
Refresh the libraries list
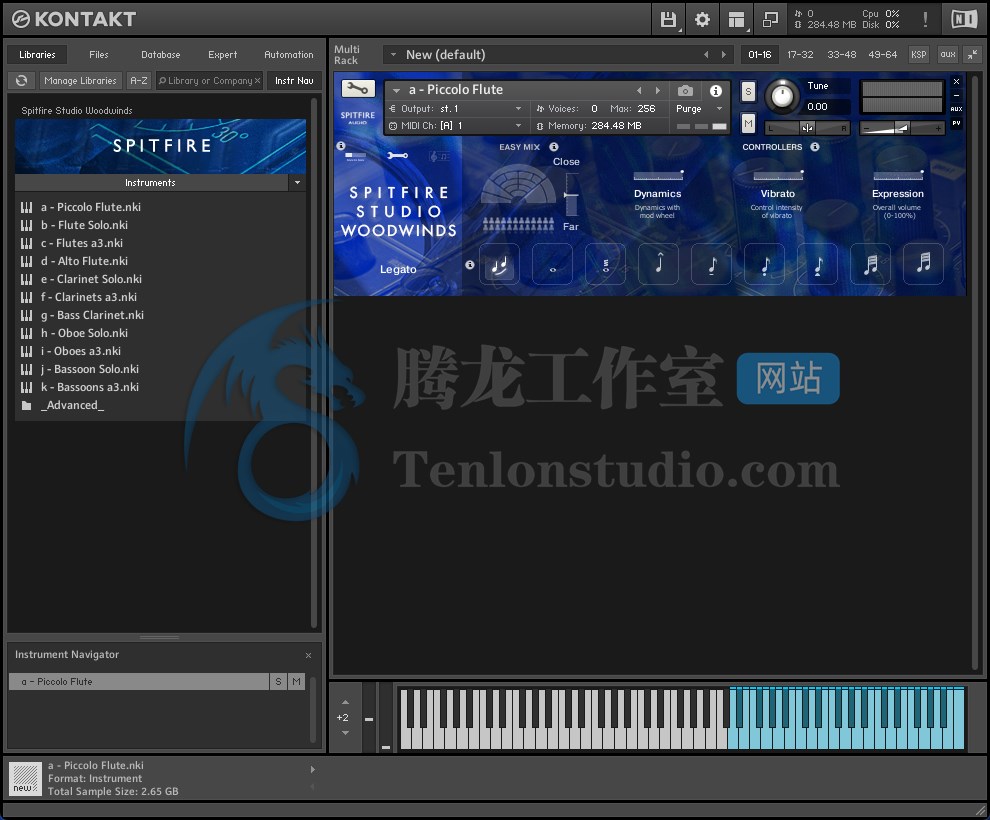21,81
